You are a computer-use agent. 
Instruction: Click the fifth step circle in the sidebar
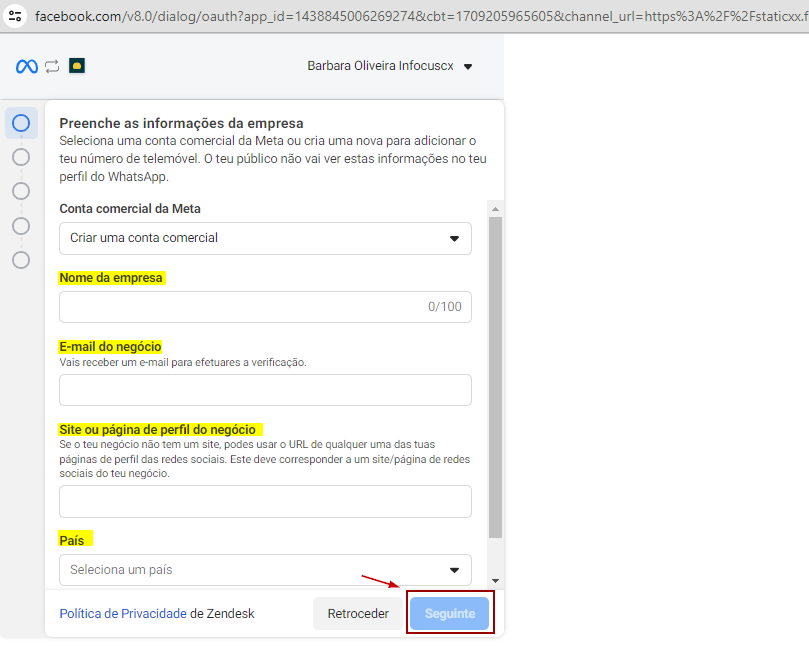tap(21, 260)
